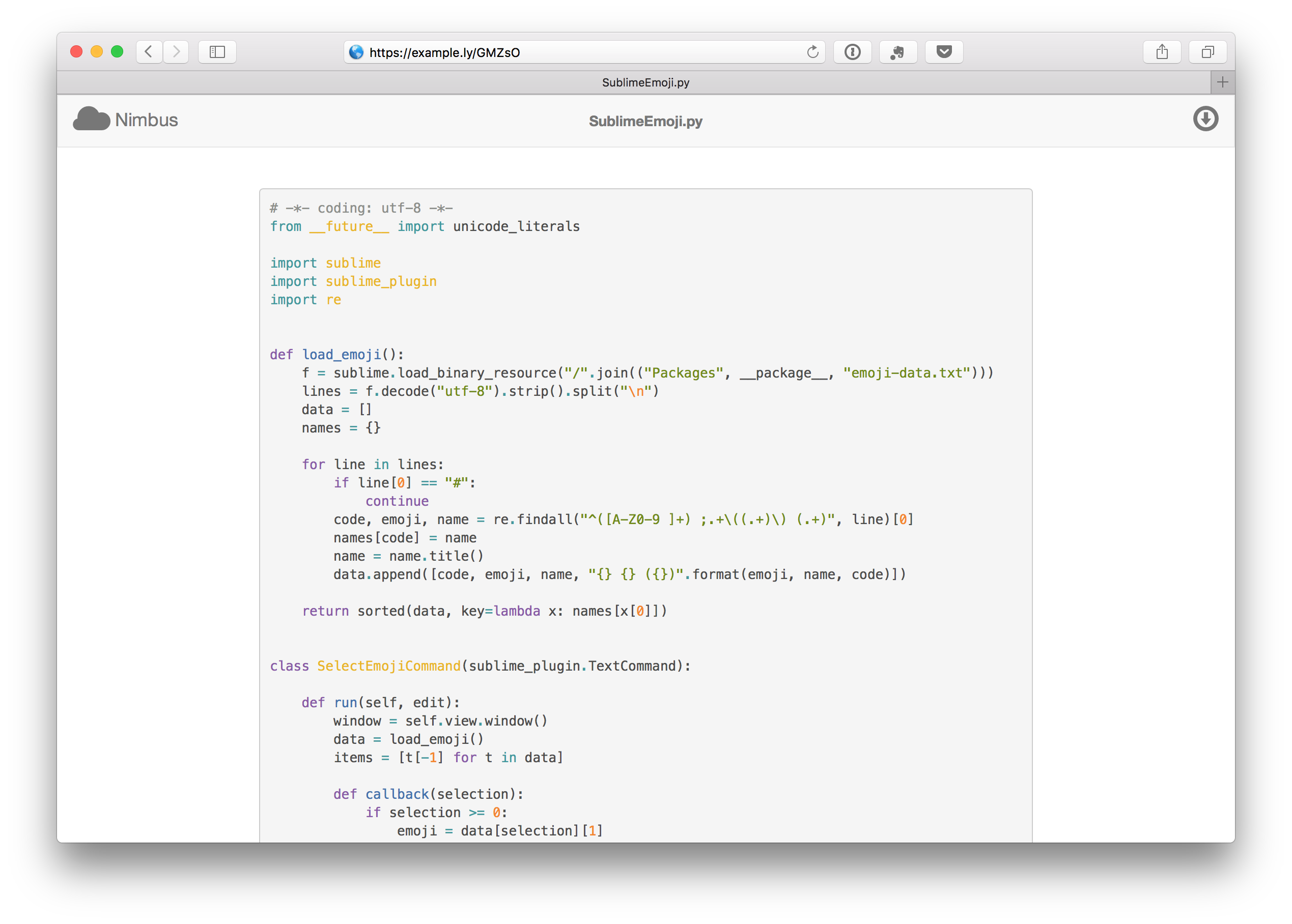Viewport: 1292px width, 924px height.
Task: Open a new tab with plus button
Action: pos(1222,82)
